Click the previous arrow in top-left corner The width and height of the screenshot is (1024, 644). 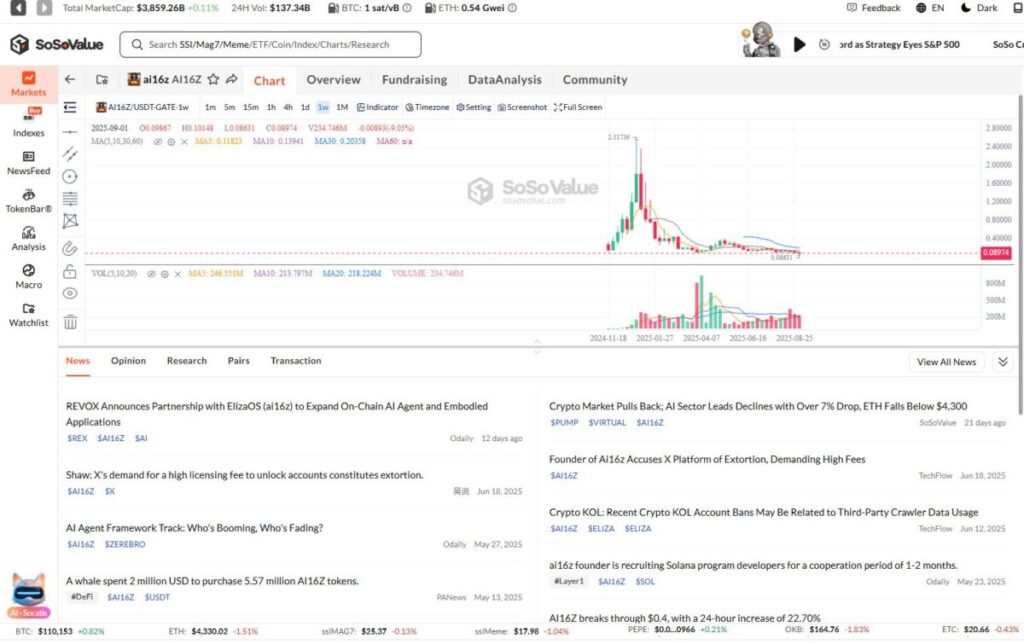18,8
